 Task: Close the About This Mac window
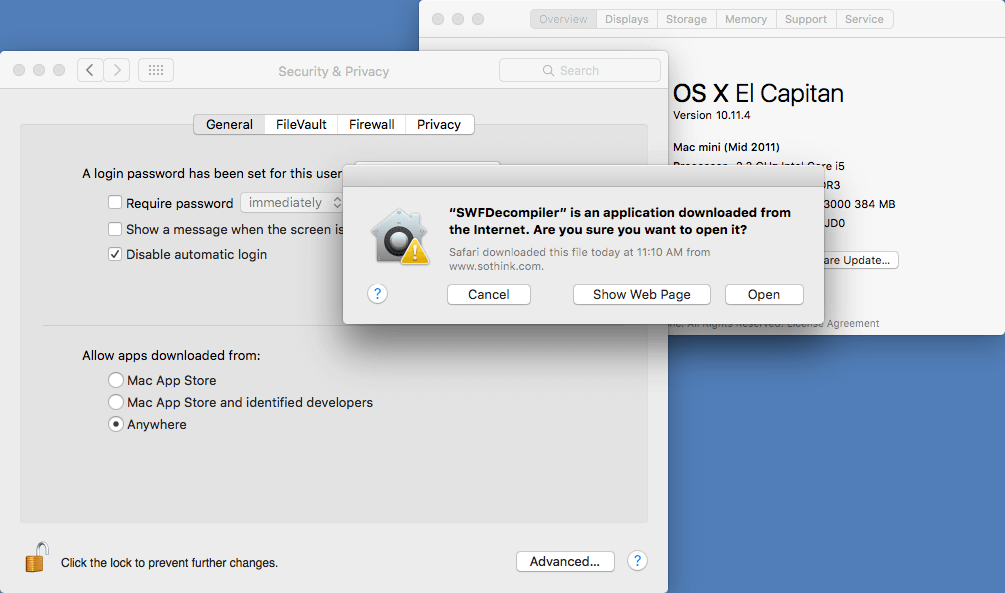pos(438,19)
